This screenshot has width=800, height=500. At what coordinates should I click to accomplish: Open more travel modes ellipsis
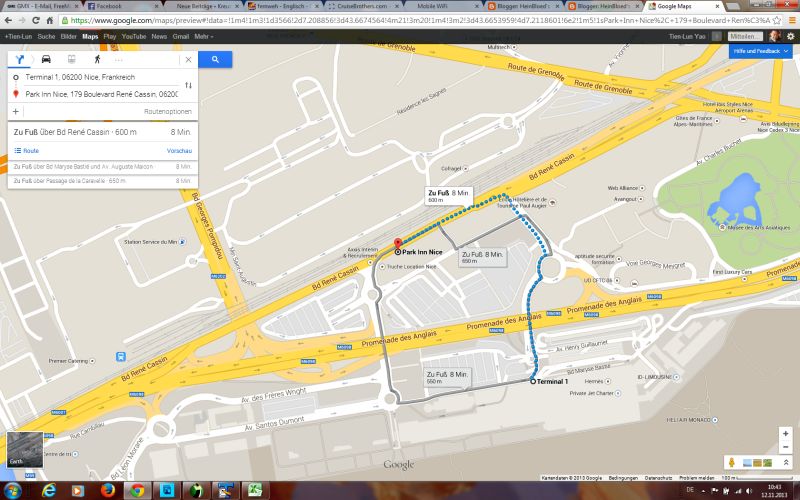point(118,60)
